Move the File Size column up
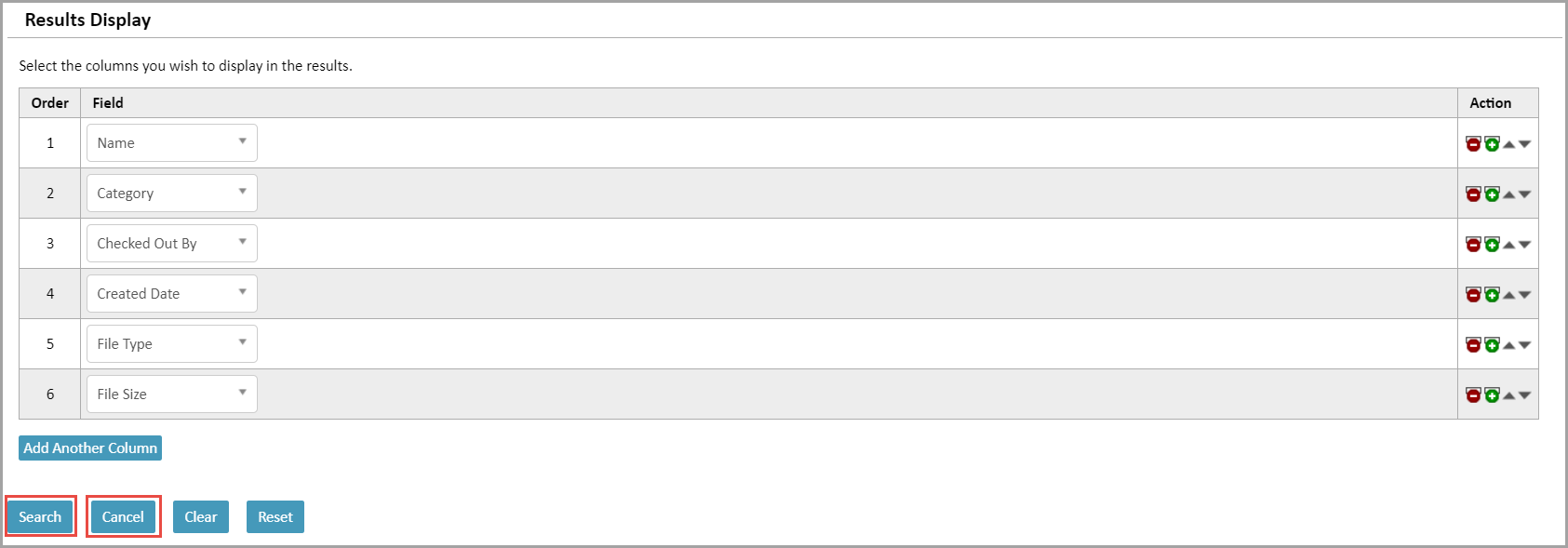Screen dimensions: 1568x548 1508,394
